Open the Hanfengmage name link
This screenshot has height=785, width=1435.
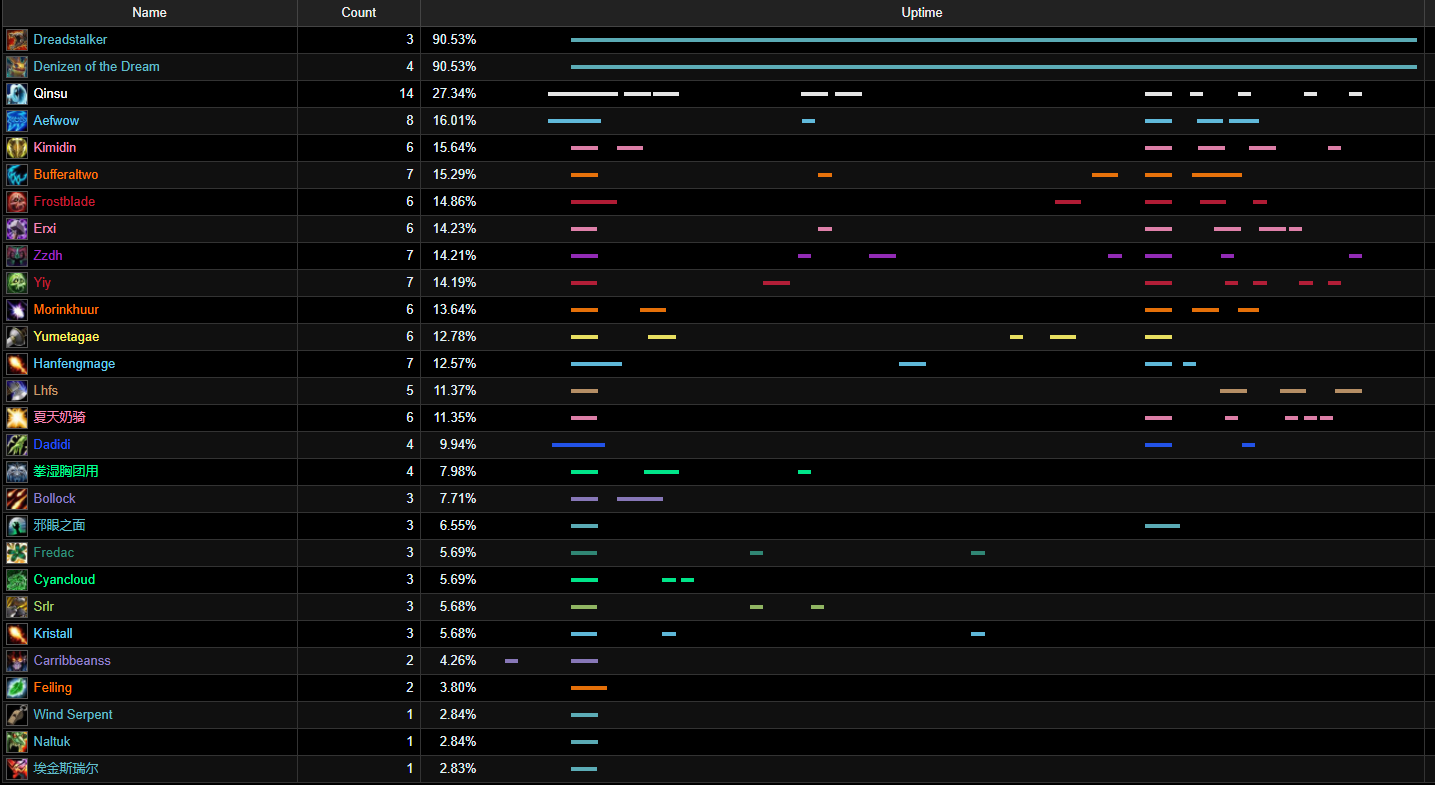click(74, 364)
